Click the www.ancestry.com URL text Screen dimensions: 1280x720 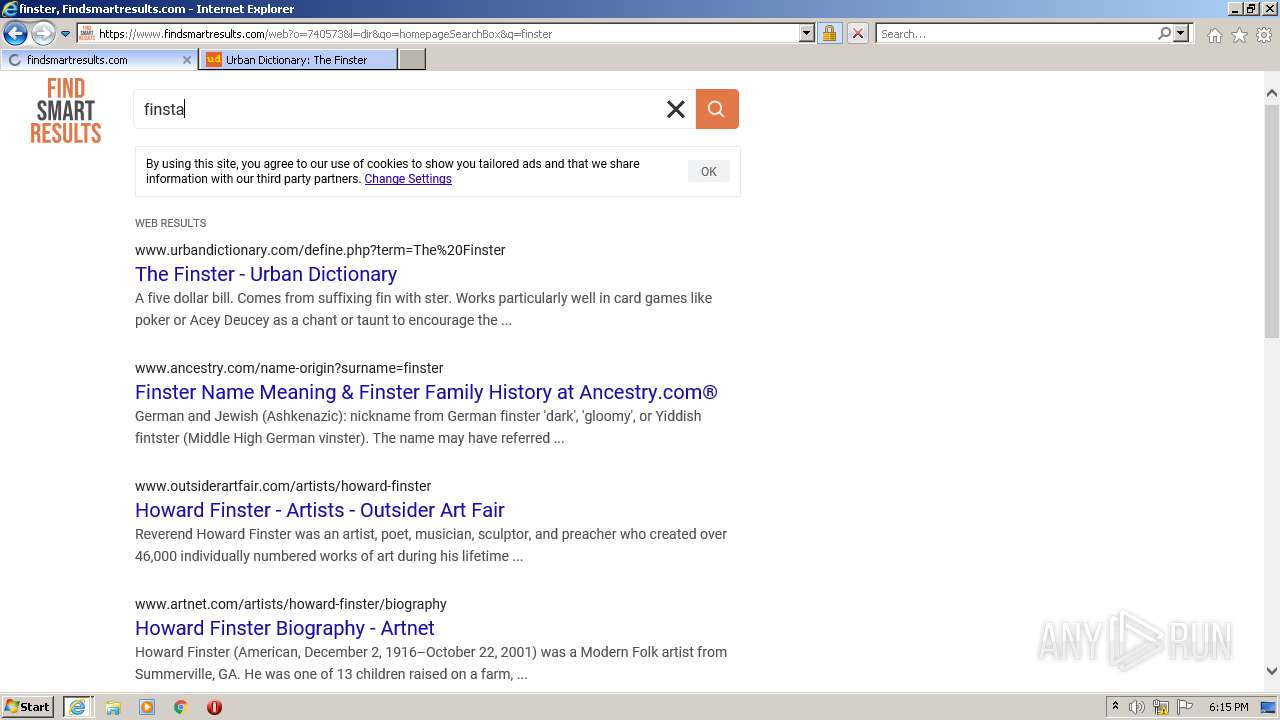[289, 368]
